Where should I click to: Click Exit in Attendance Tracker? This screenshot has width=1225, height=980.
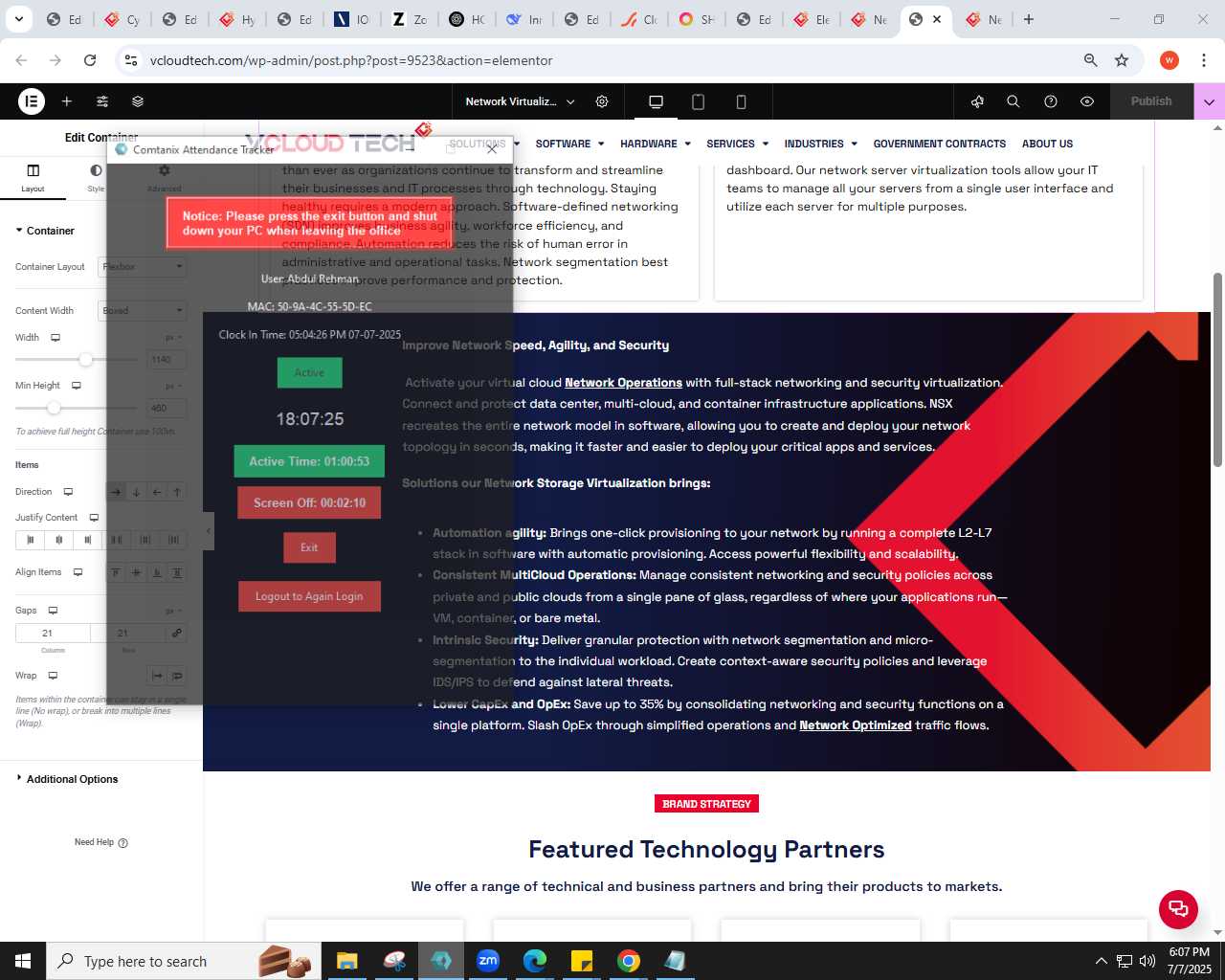click(309, 547)
